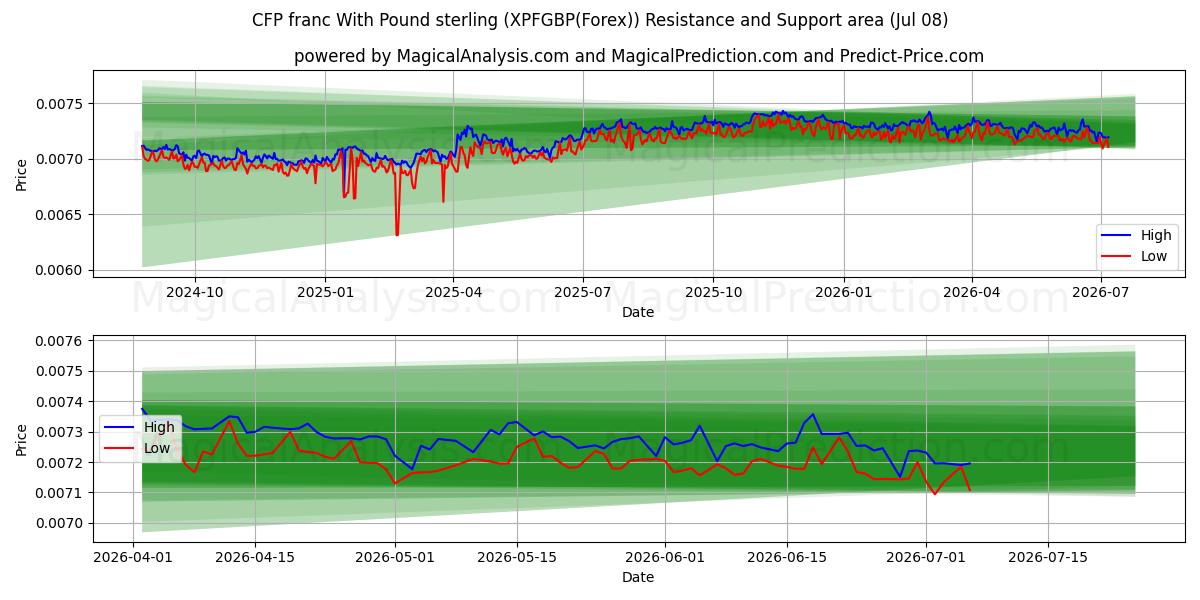Click the top chart y-axis value 0.0060
The height and width of the screenshot is (600, 1200).
click(x=62, y=270)
